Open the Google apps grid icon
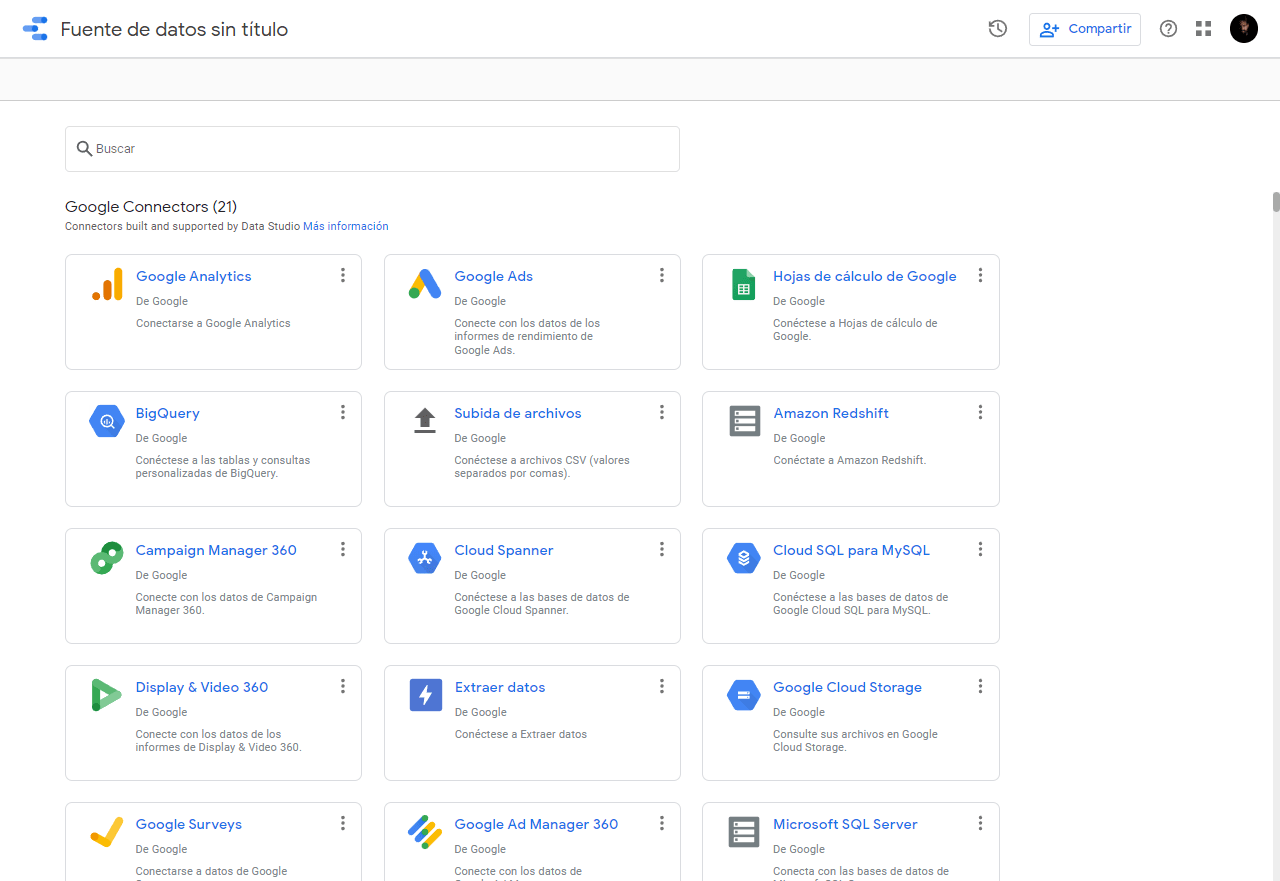The image size is (1280, 881). tap(1203, 29)
